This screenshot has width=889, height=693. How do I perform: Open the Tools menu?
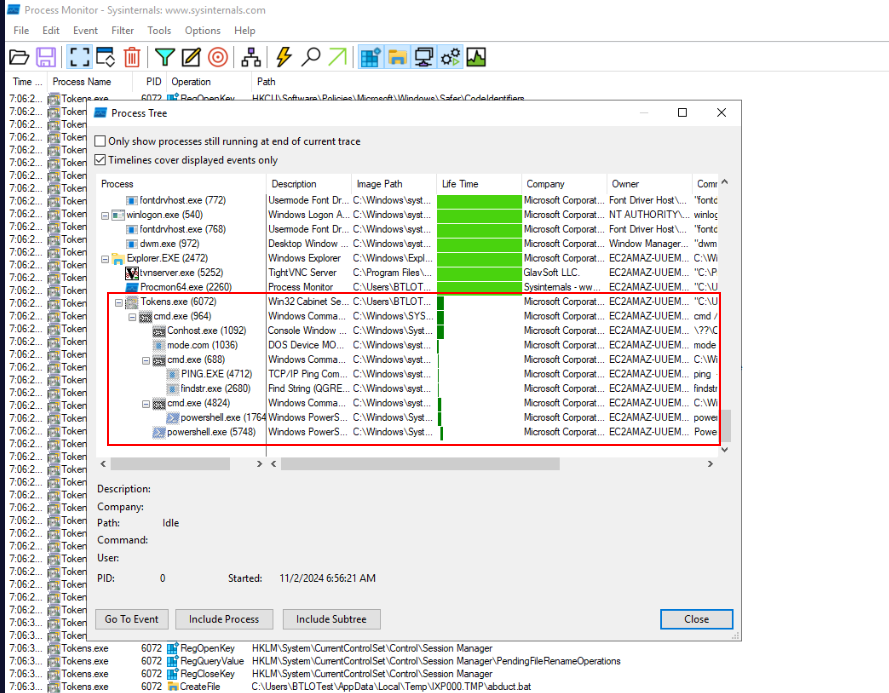[159, 31]
